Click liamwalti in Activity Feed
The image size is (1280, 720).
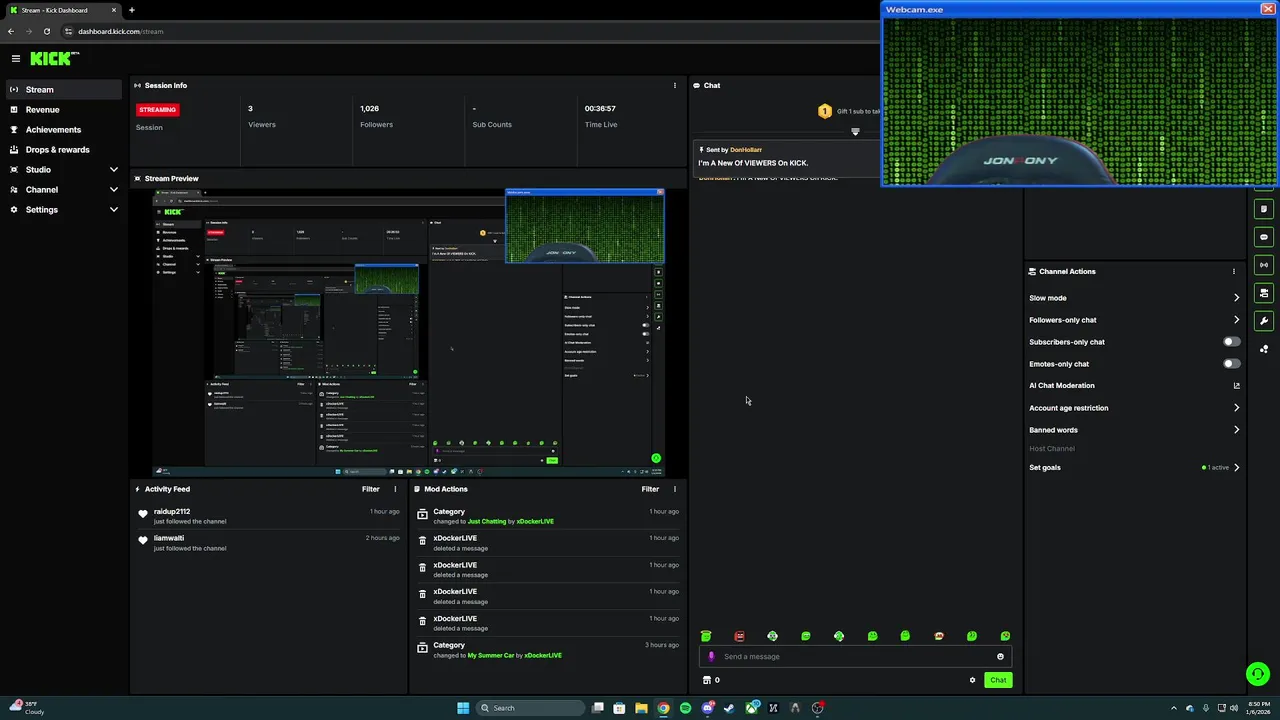pos(169,538)
